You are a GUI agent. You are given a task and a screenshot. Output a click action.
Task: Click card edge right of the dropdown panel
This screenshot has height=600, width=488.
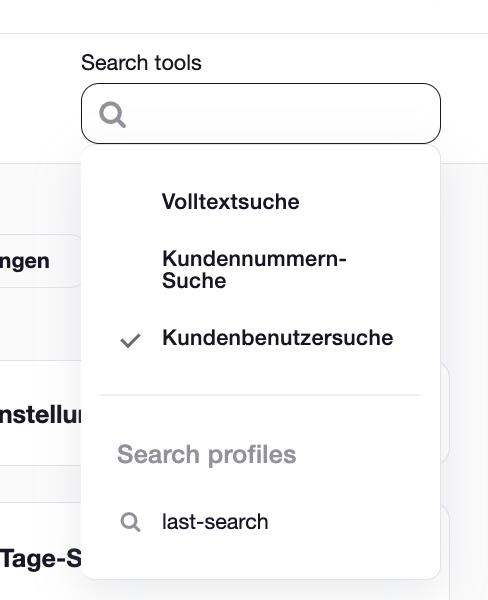[x=445, y=413]
